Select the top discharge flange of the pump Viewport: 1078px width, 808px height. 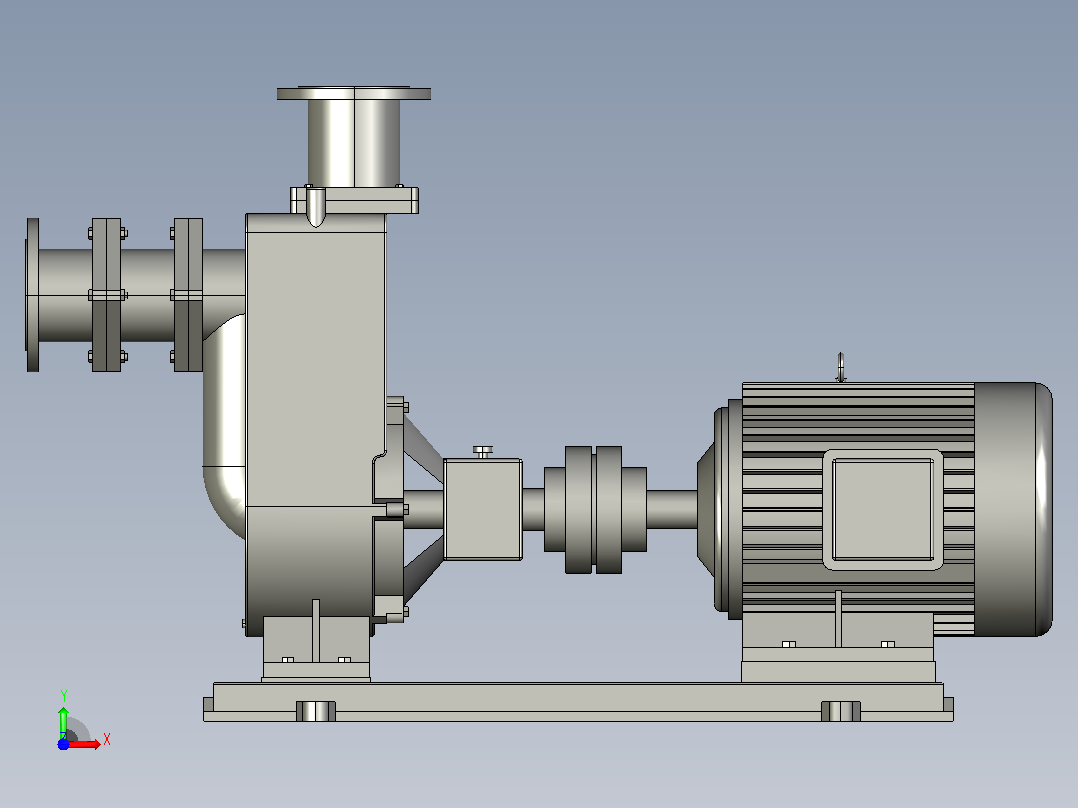(x=354, y=94)
